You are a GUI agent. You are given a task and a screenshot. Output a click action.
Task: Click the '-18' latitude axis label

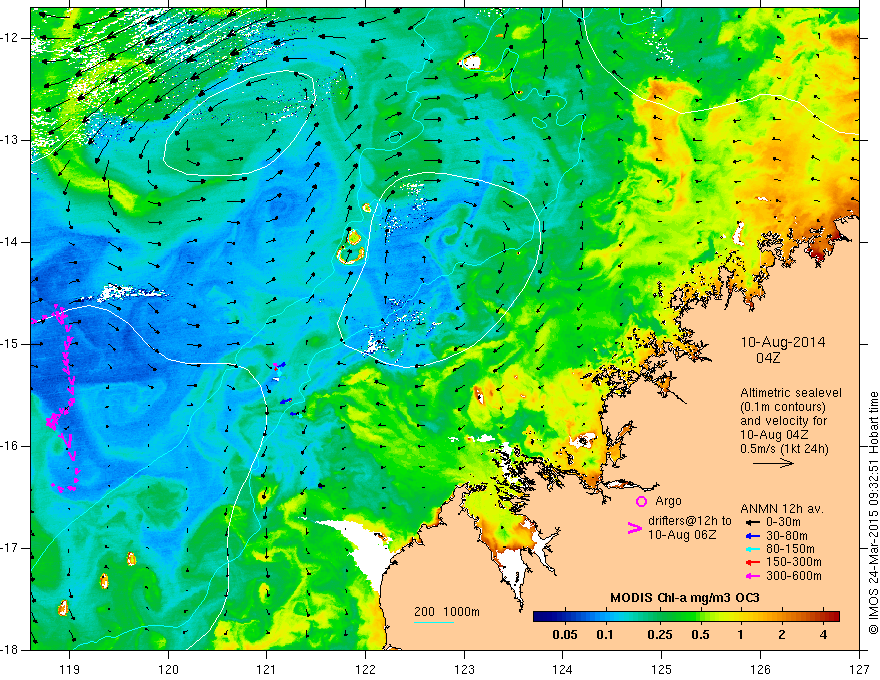tap(11, 650)
